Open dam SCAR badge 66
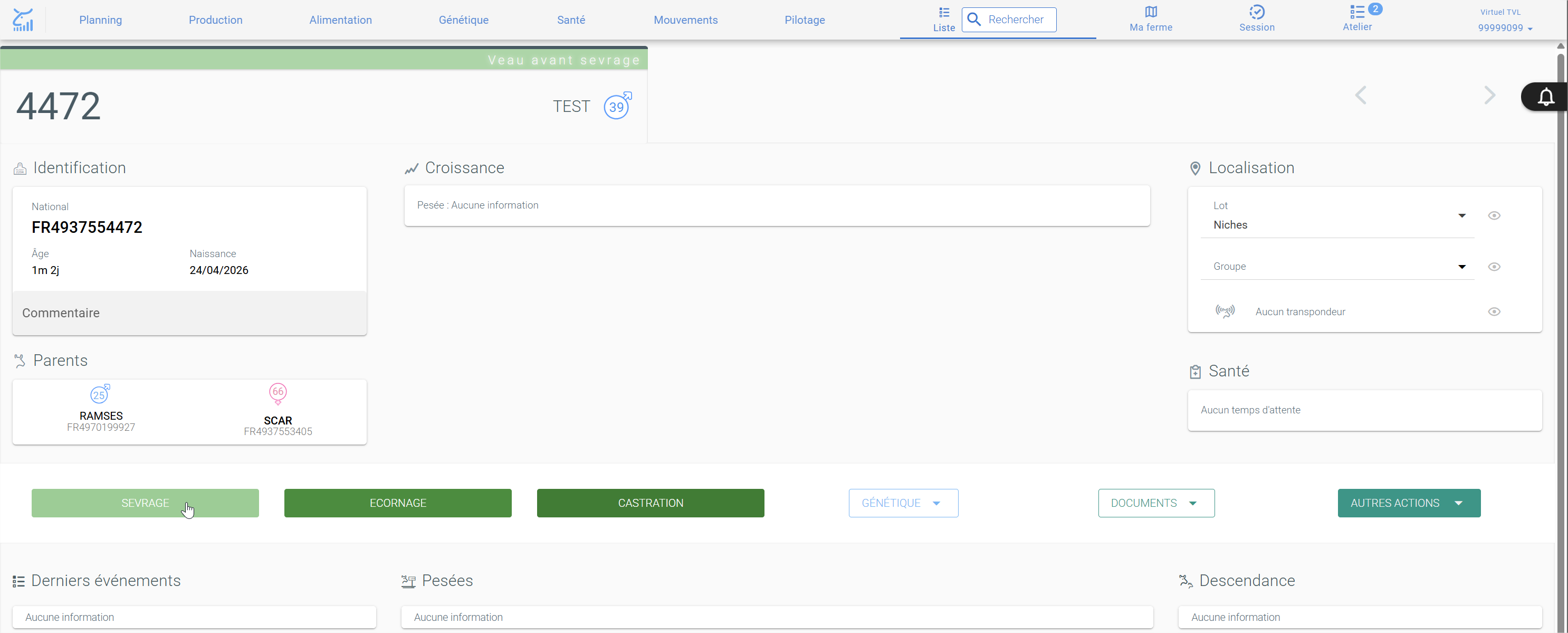 (278, 393)
